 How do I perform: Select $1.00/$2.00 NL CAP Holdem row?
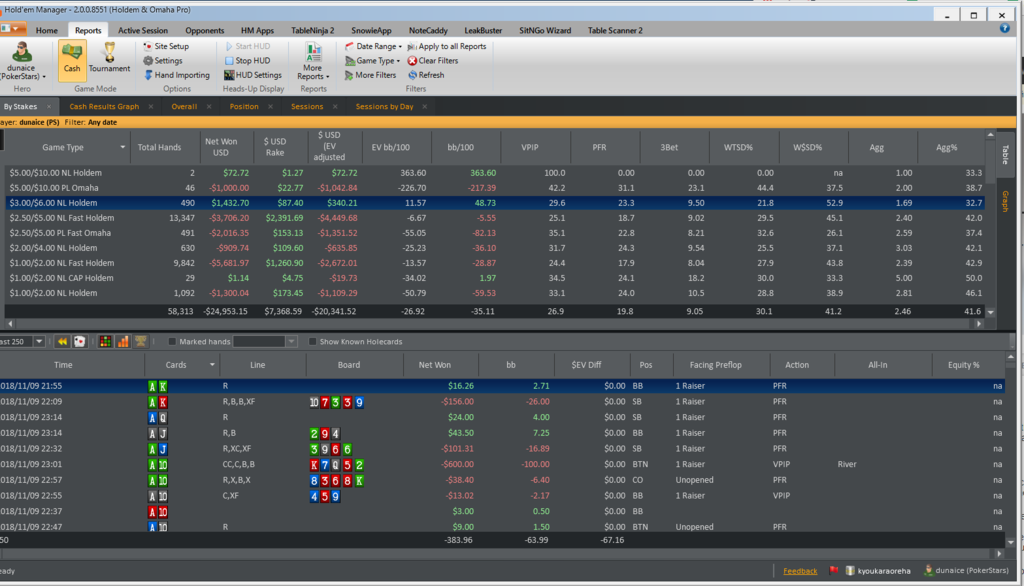click(x=496, y=278)
